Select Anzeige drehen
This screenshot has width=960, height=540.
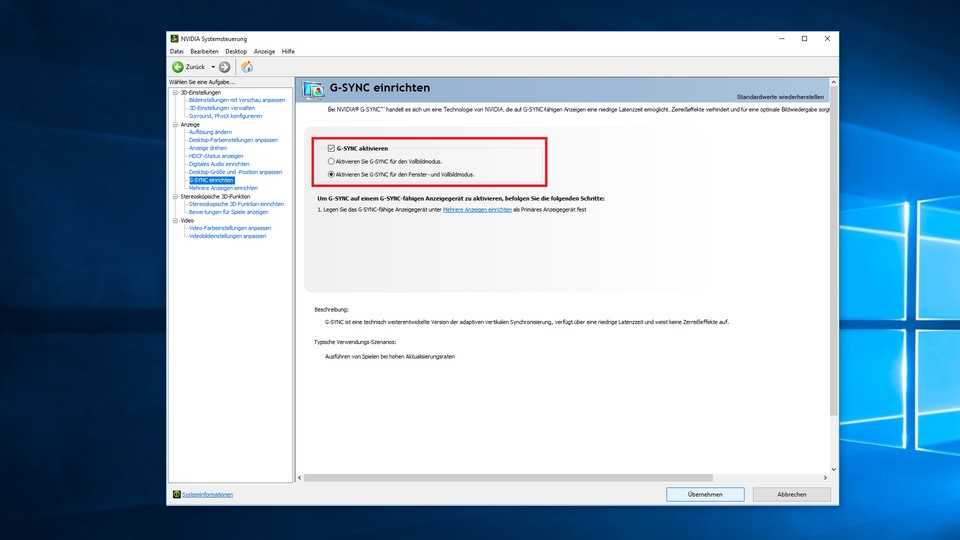[x=208, y=148]
